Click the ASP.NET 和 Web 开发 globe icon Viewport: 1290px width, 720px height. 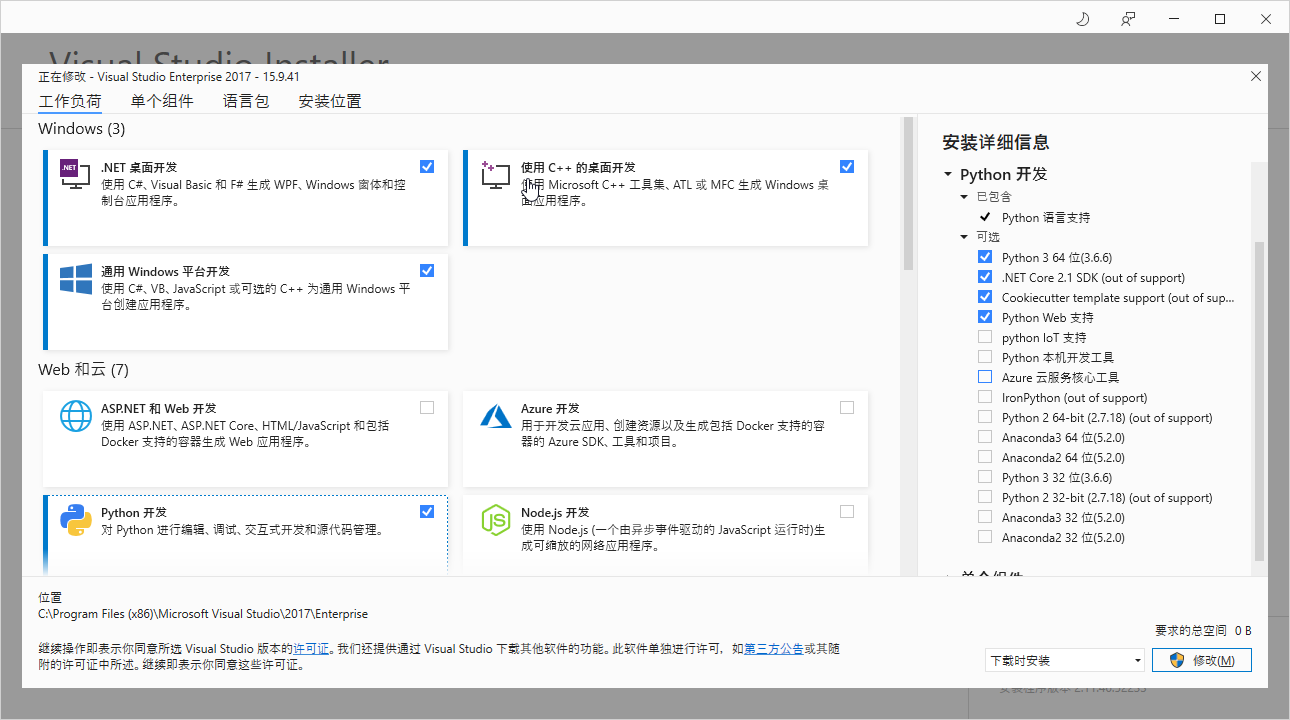coord(75,416)
